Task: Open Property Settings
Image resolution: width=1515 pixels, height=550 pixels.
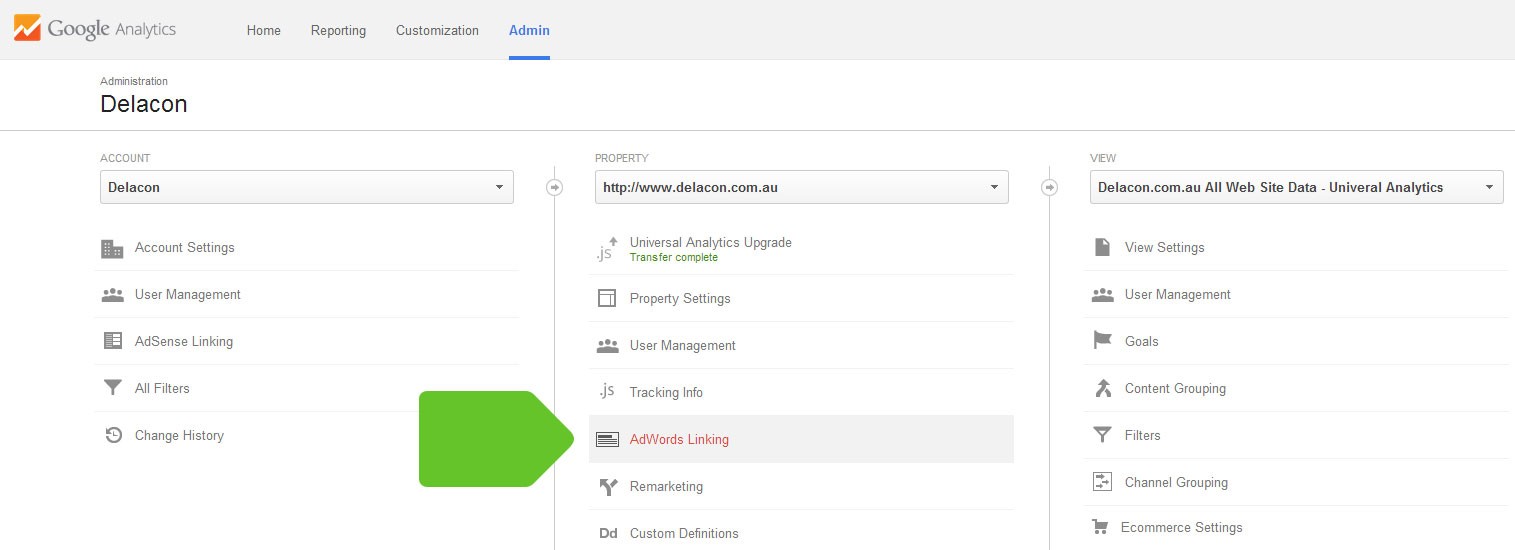Action: (680, 298)
